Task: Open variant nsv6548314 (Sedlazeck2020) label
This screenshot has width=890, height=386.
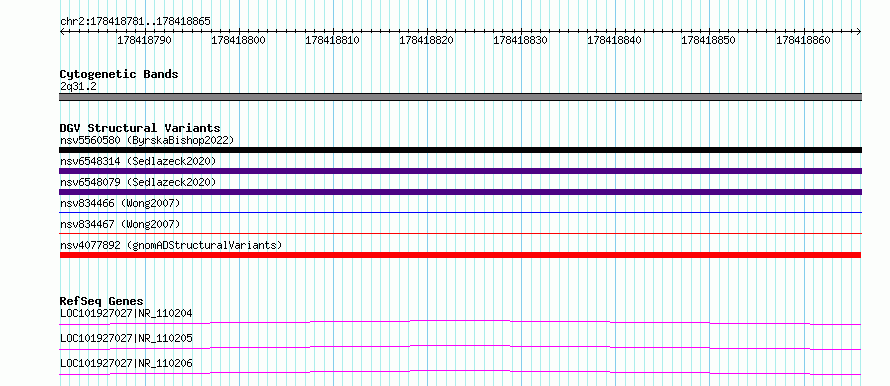Action: point(138,161)
